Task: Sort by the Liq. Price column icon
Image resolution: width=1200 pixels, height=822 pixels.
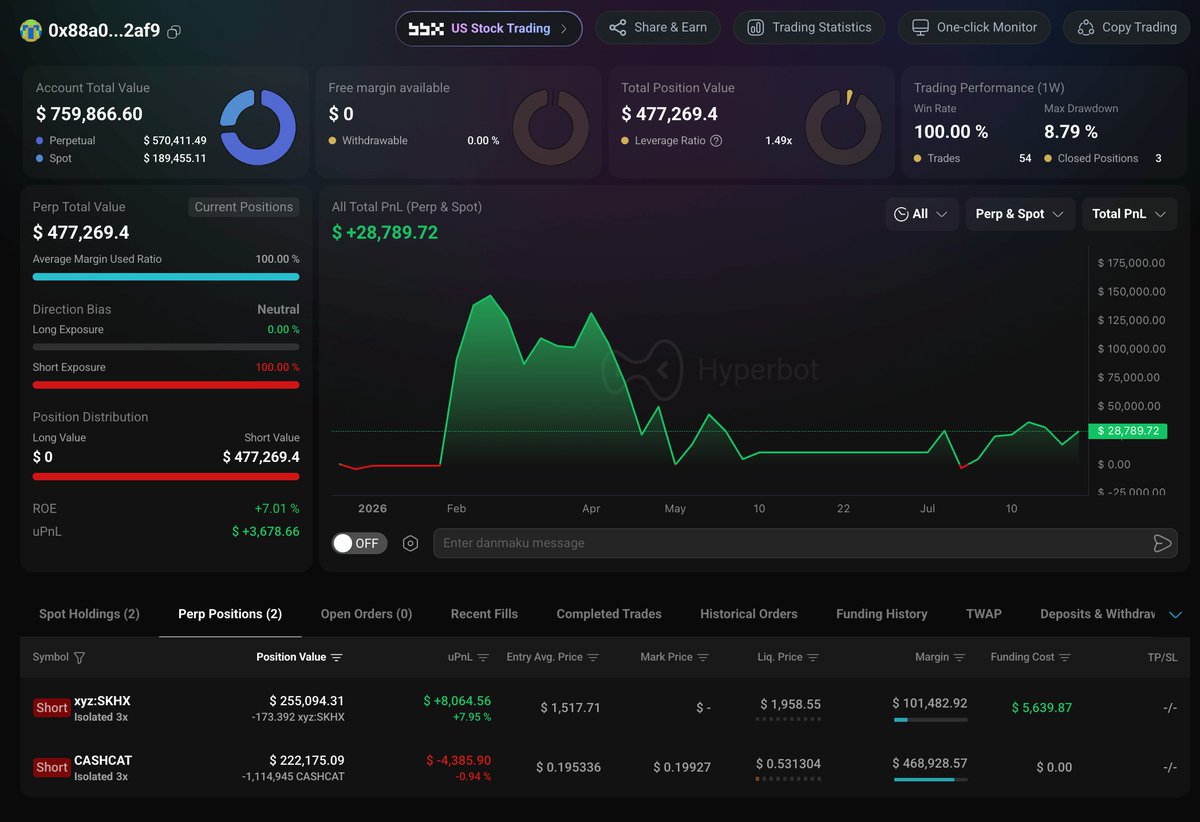Action: (813, 657)
